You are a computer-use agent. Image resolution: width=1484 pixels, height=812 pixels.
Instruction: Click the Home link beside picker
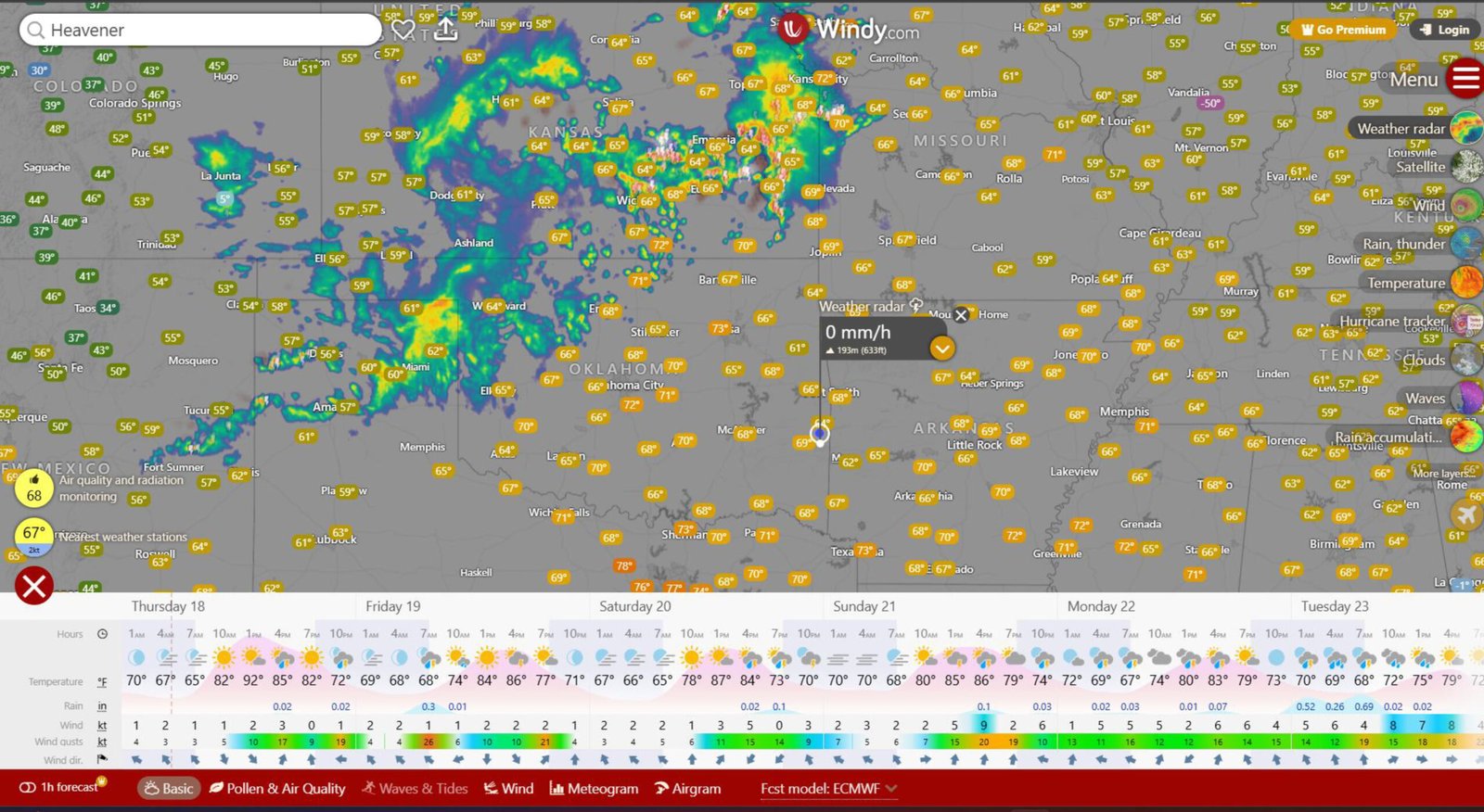[x=992, y=315]
